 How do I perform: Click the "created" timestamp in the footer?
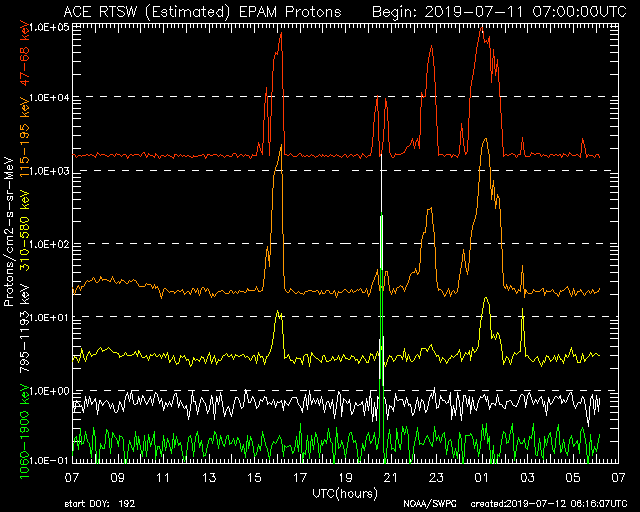549,504
